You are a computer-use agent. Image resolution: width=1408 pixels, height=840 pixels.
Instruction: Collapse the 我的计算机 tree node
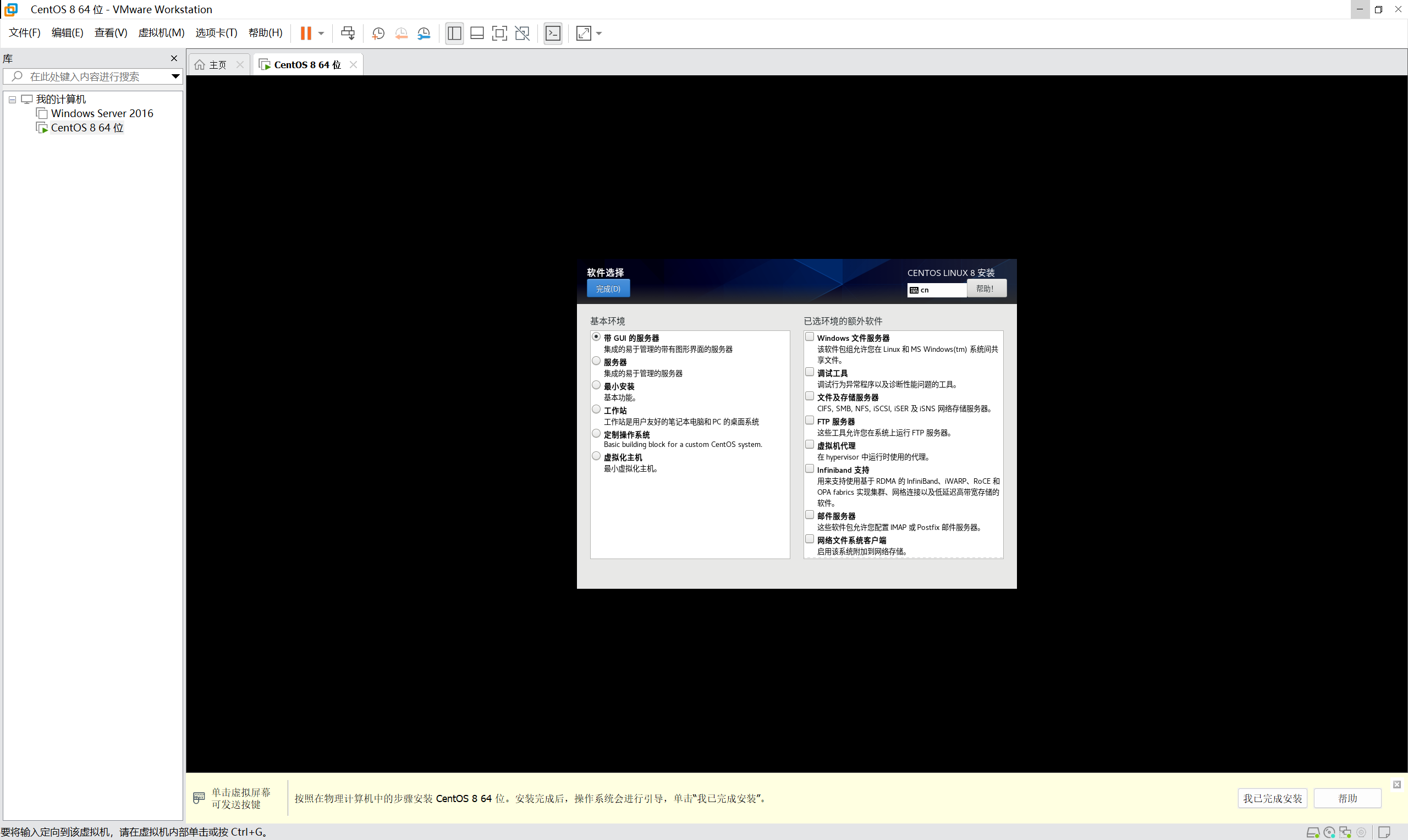(x=12, y=99)
